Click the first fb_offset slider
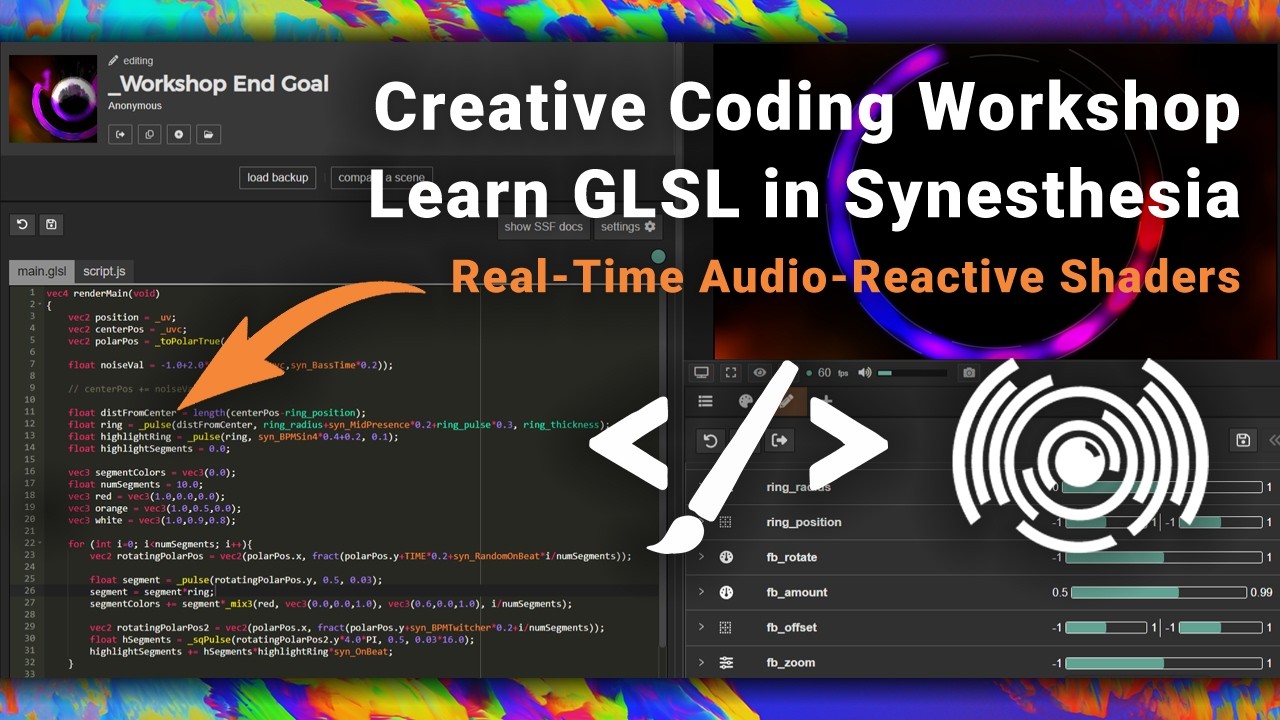 point(1105,627)
